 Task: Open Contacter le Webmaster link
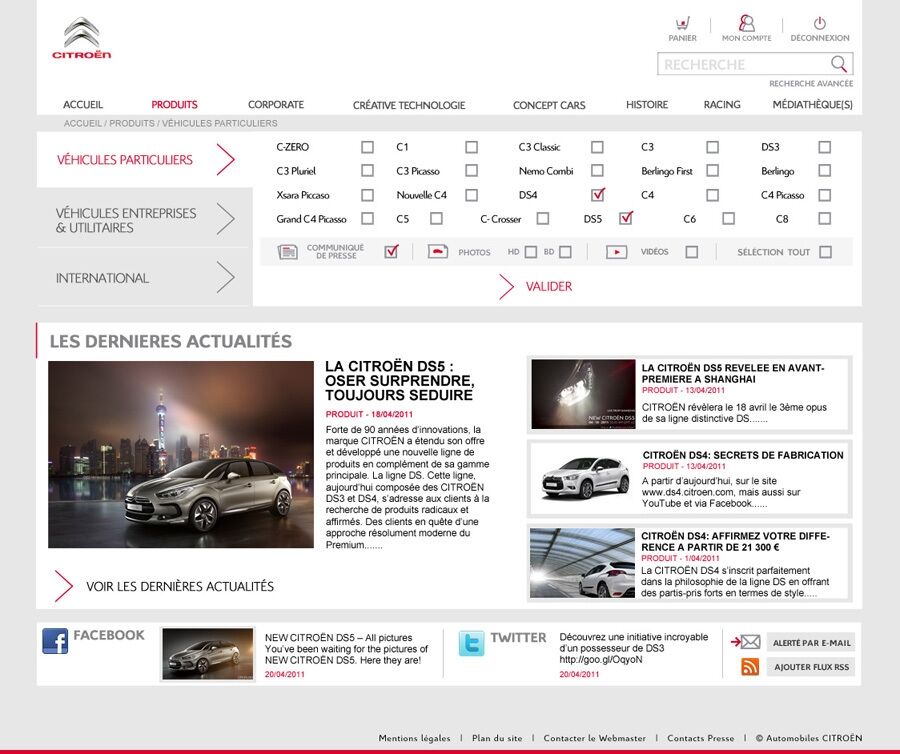click(595, 738)
